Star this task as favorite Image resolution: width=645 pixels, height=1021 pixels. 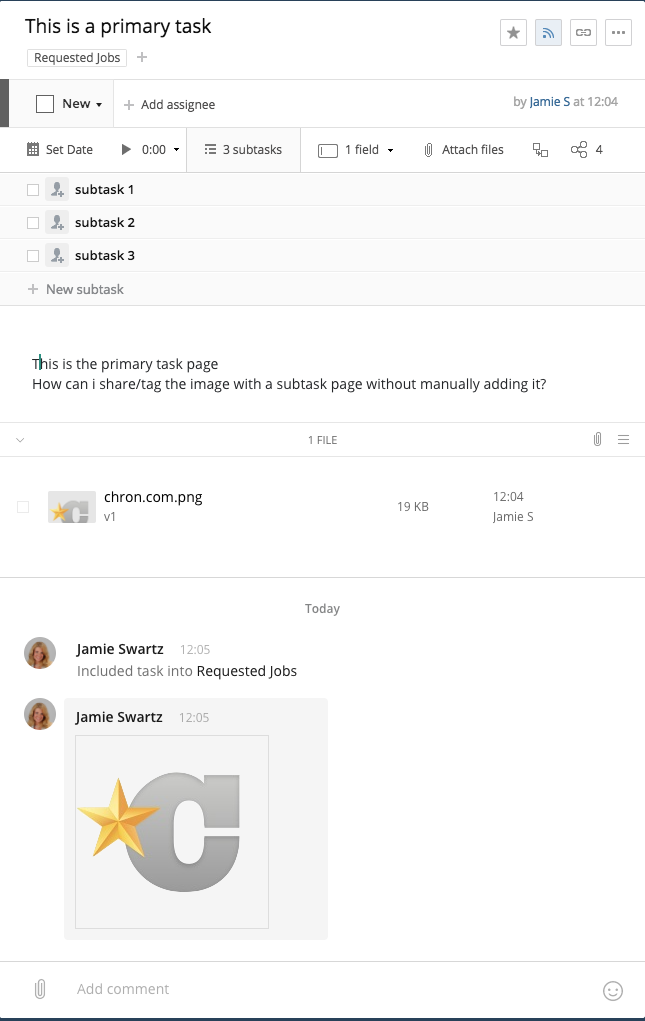click(x=513, y=33)
